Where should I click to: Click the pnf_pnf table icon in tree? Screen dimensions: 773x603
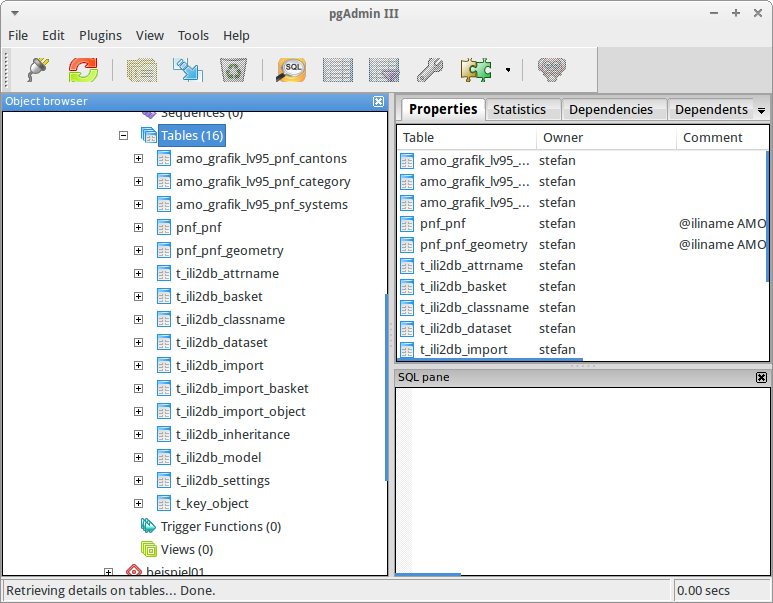[164, 227]
